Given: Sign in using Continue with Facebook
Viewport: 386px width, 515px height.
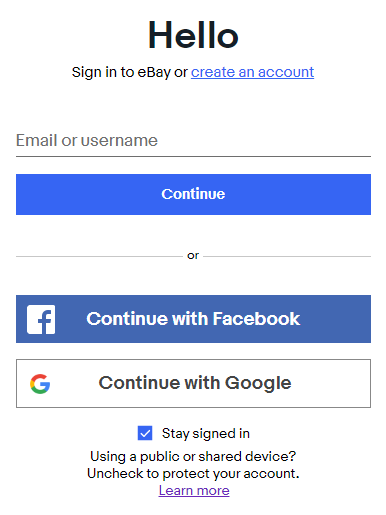Looking at the screenshot, I should point(193,319).
